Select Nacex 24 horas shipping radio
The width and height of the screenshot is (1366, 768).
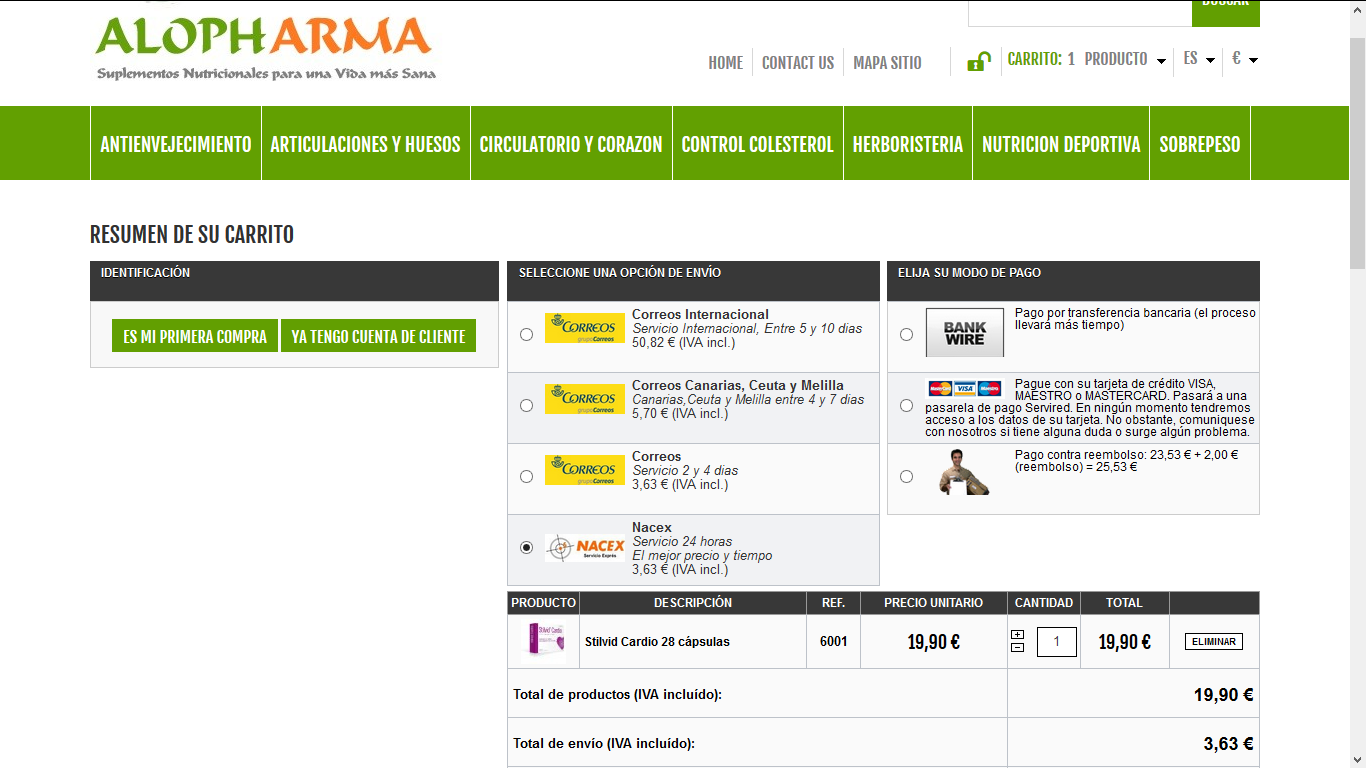click(x=527, y=548)
